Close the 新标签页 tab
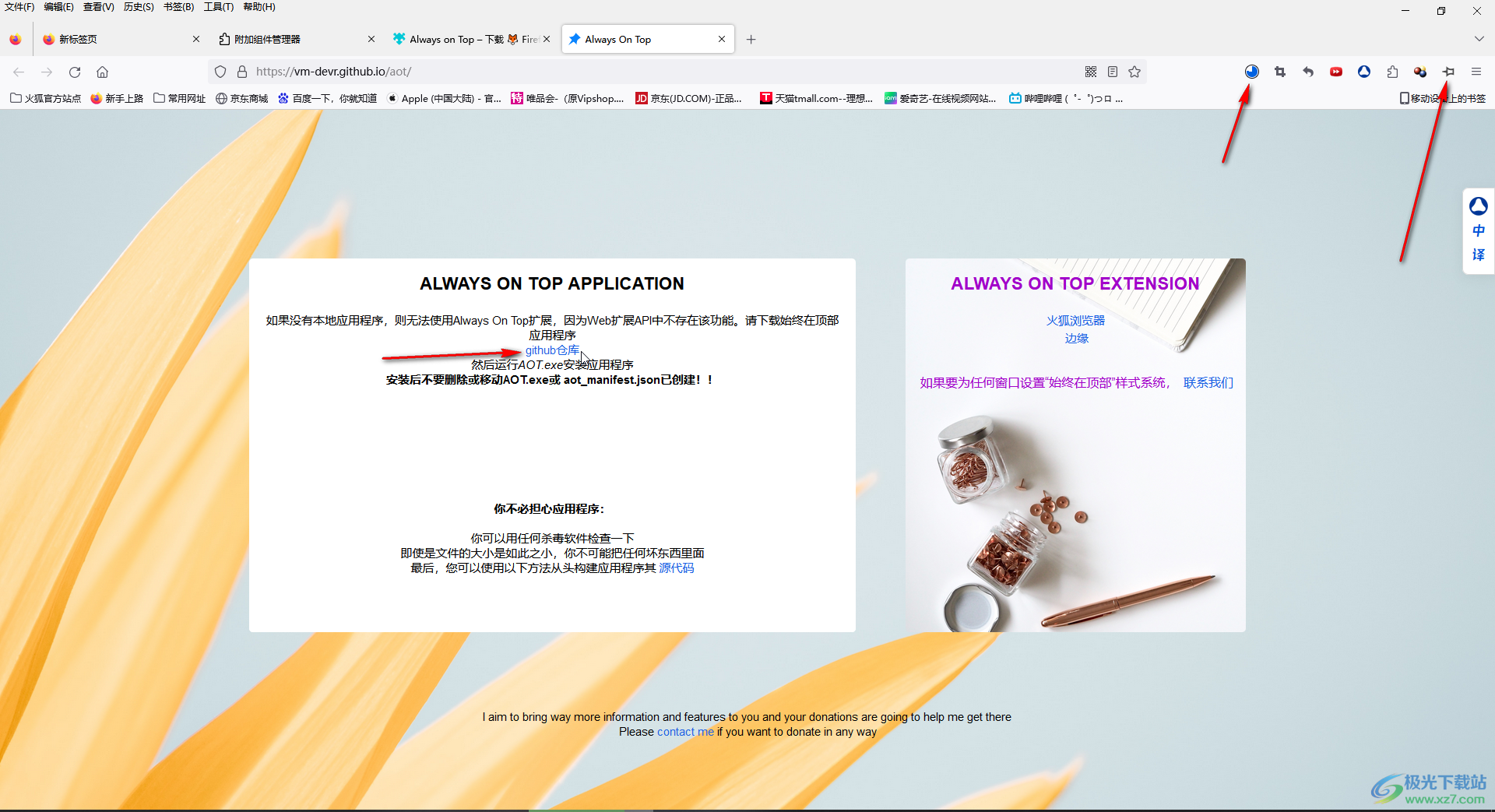This screenshot has height=812, width=1495. point(195,39)
